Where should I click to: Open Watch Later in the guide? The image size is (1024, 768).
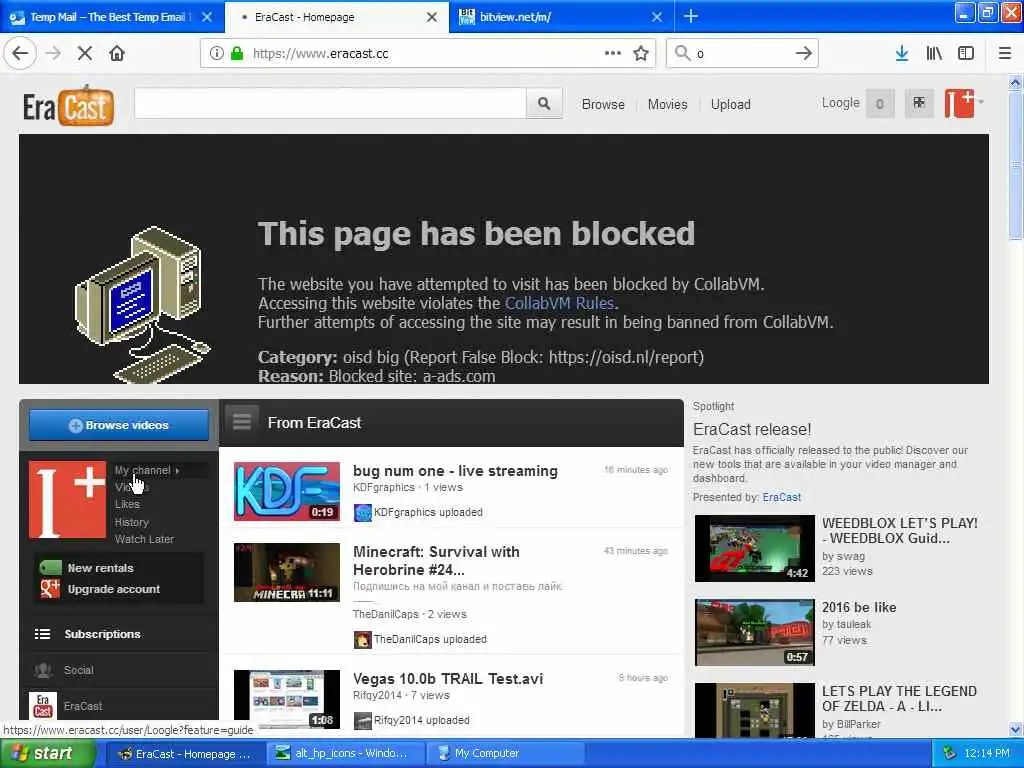point(144,539)
